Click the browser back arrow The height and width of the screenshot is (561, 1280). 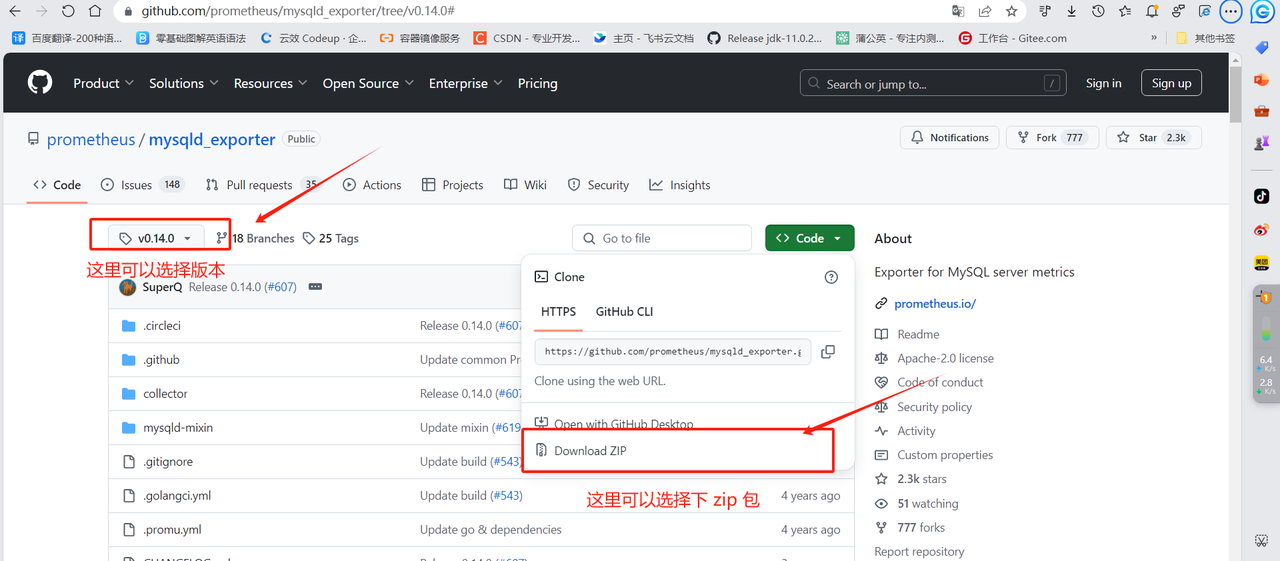15,11
